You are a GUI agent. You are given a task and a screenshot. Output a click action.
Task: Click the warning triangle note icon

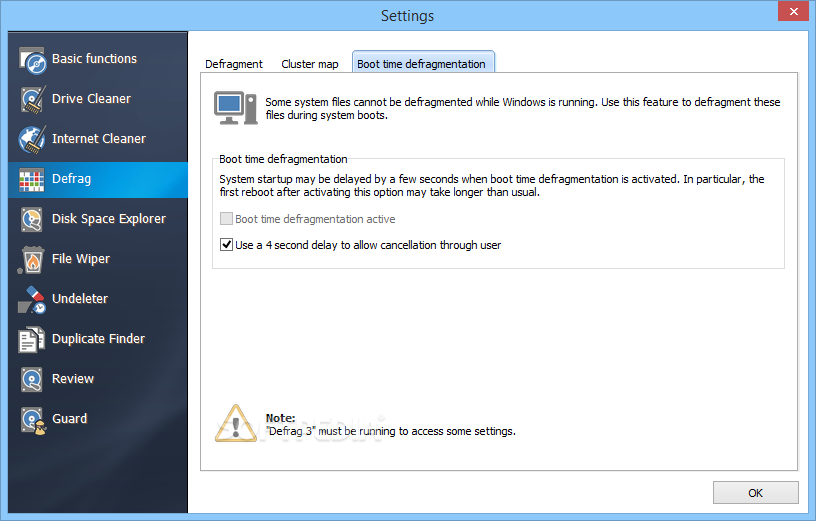tap(236, 424)
